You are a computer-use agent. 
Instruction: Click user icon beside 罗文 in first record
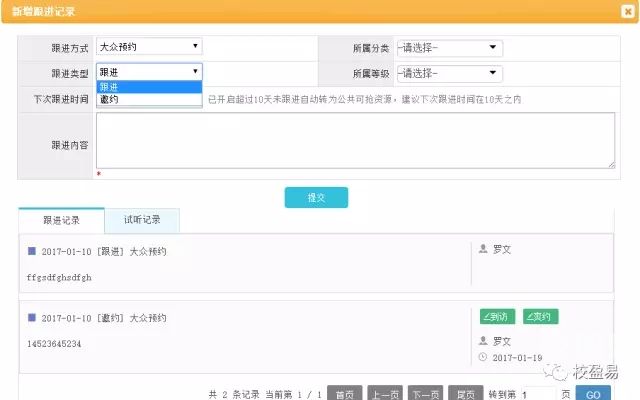pyautogui.click(x=484, y=249)
